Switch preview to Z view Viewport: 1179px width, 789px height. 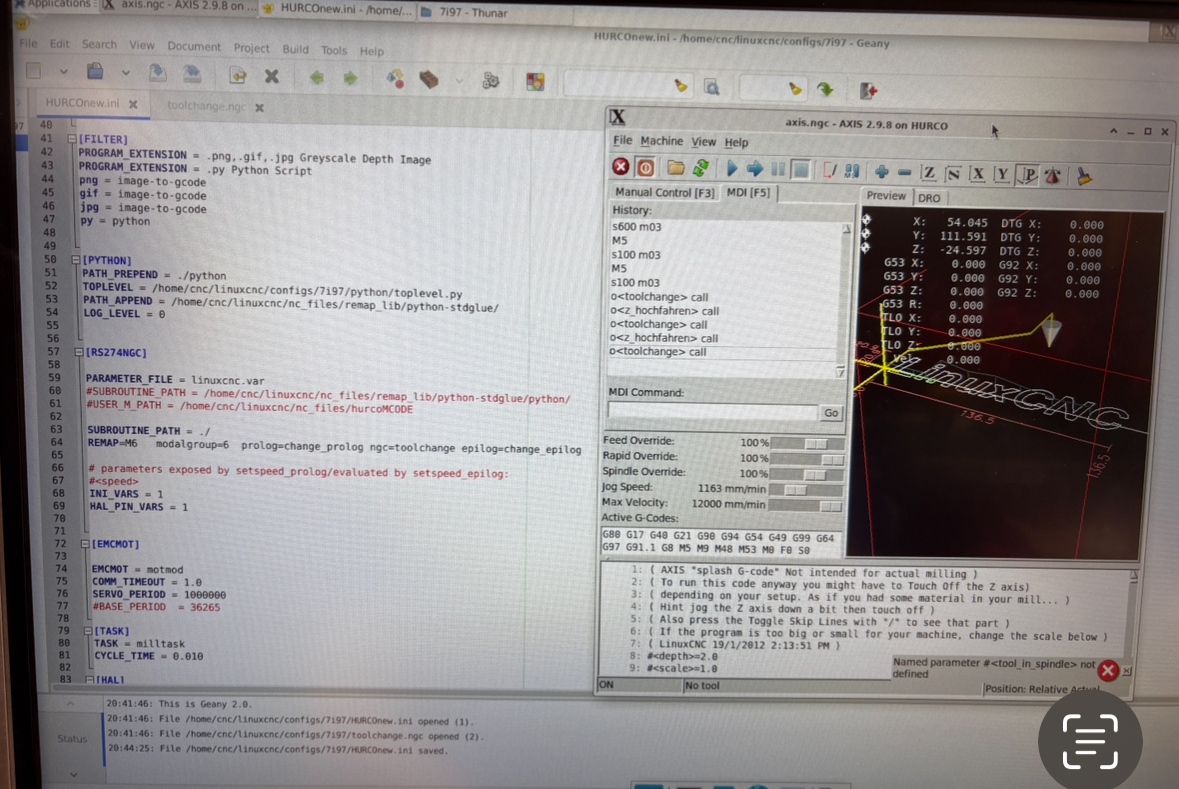tap(929, 174)
